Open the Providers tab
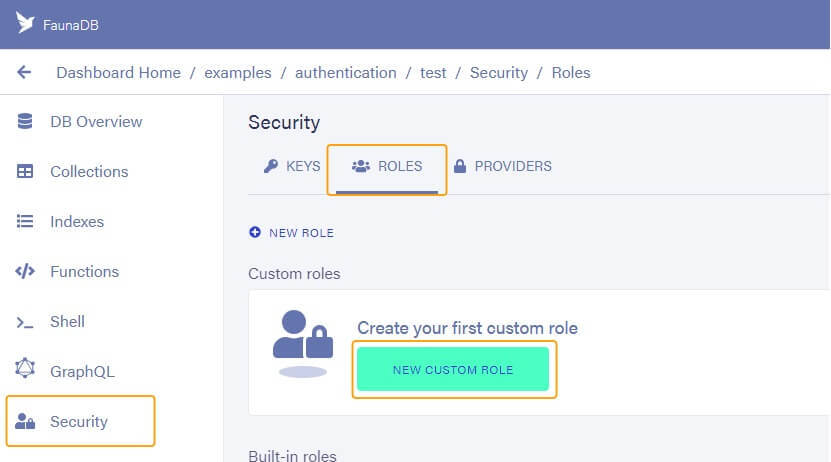 (x=502, y=166)
